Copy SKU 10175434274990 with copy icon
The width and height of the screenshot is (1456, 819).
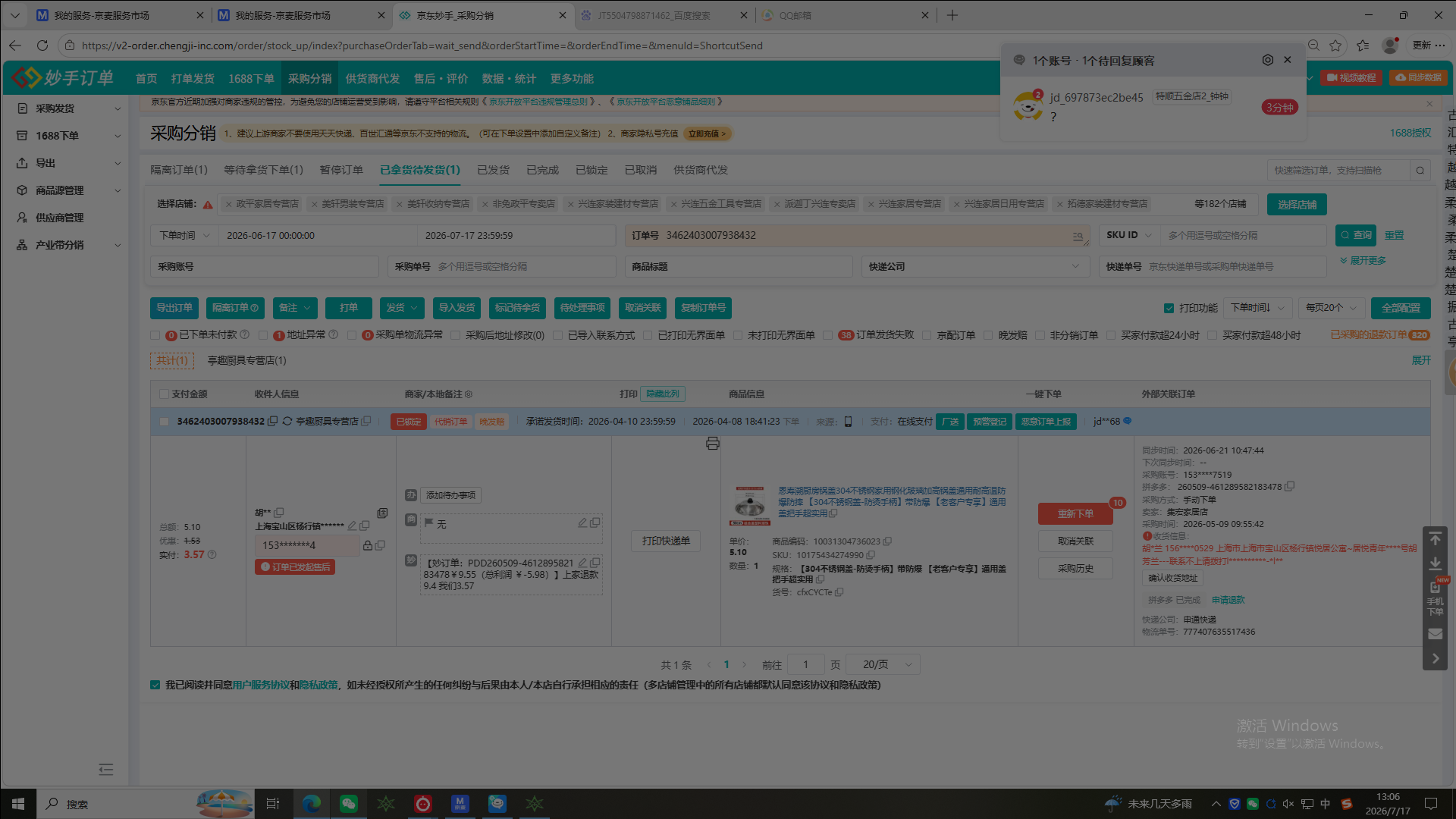pyautogui.click(x=871, y=555)
